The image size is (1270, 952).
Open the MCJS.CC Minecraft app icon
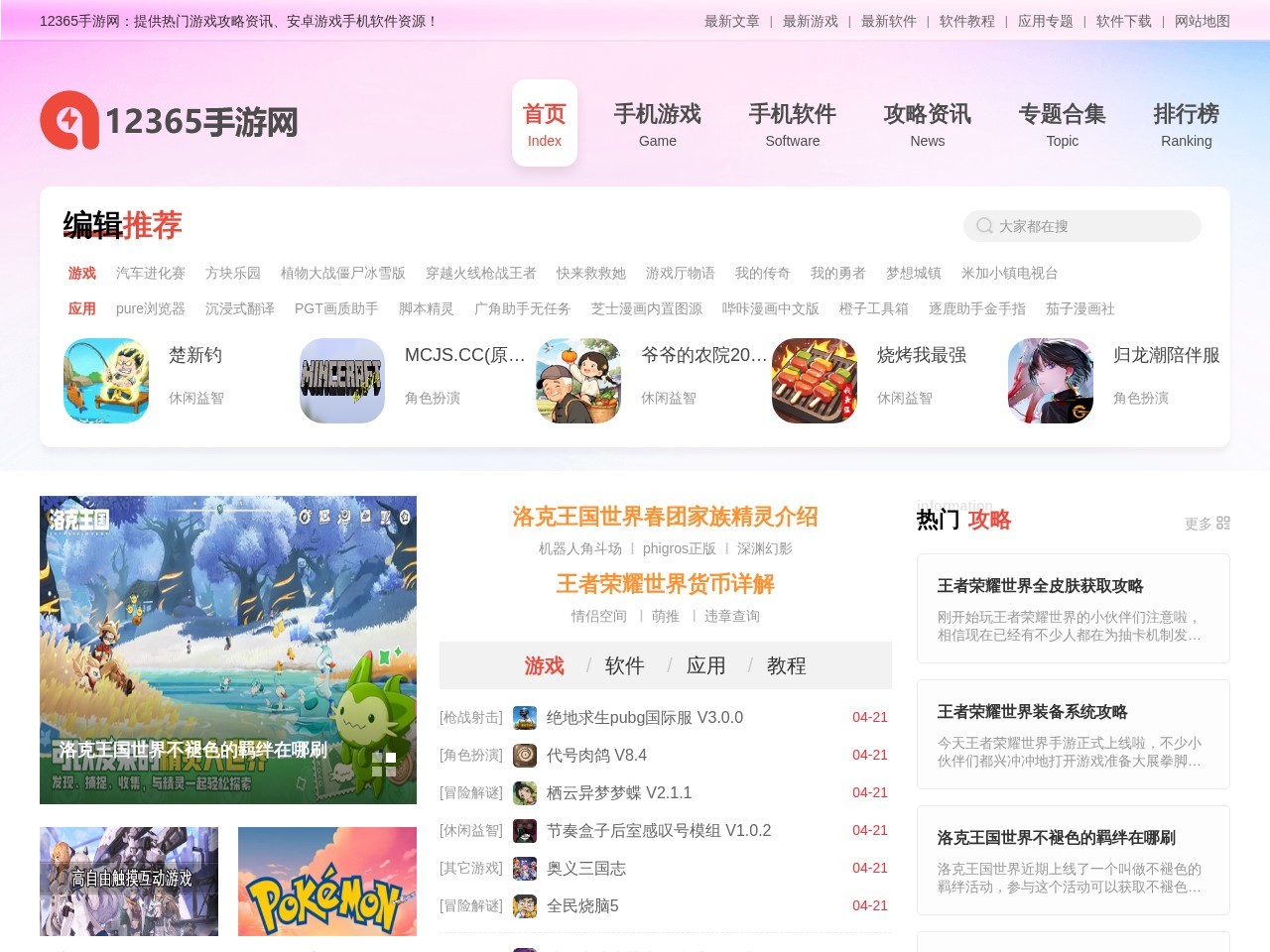click(342, 381)
